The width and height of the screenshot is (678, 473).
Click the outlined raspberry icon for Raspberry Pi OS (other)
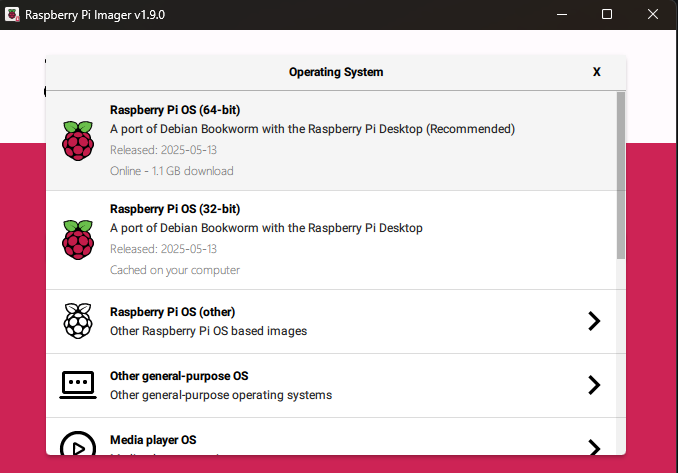[78, 321]
